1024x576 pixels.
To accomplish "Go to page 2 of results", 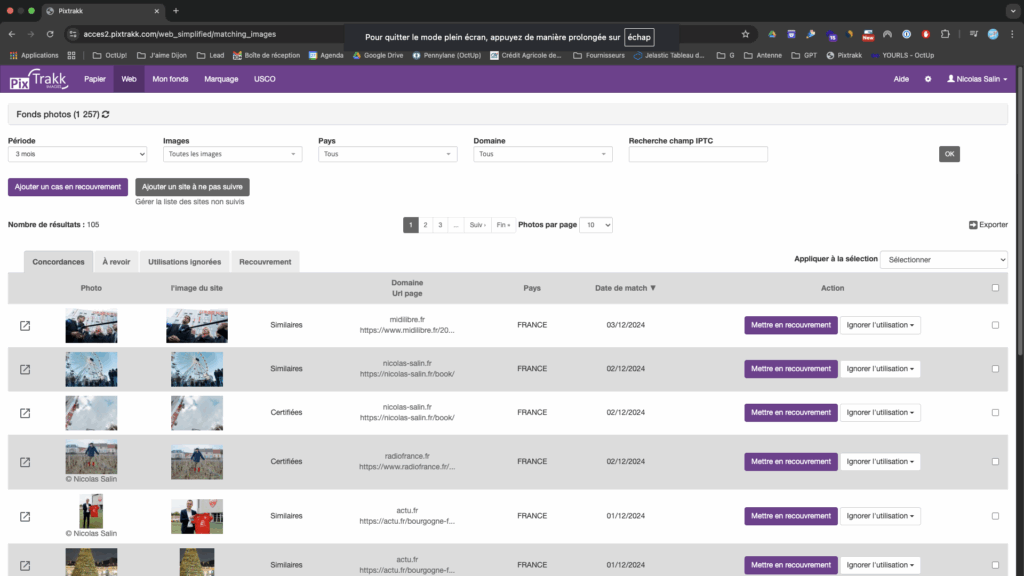I will (x=425, y=225).
